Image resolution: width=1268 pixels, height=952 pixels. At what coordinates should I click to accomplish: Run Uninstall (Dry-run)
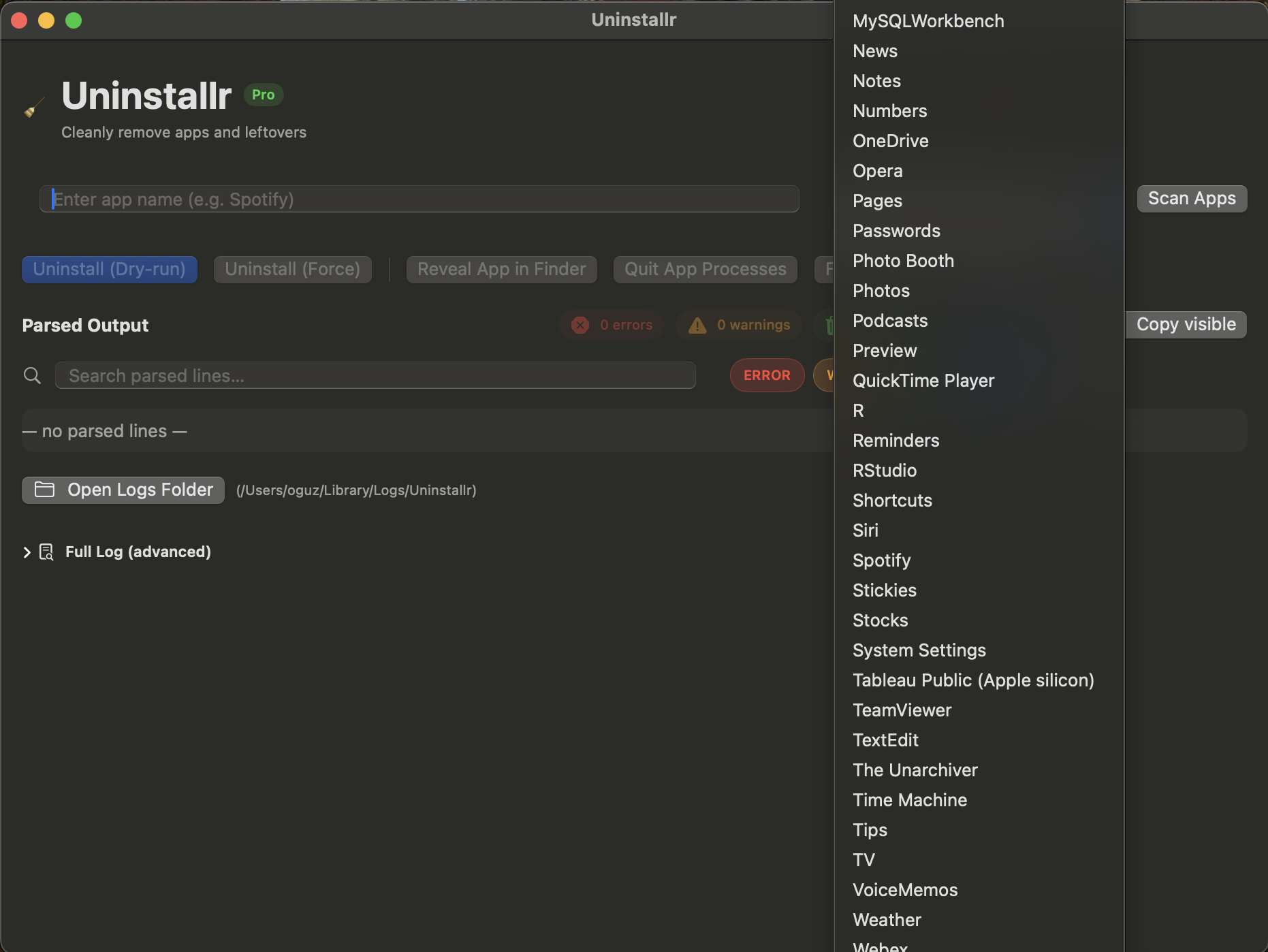tap(109, 269)
